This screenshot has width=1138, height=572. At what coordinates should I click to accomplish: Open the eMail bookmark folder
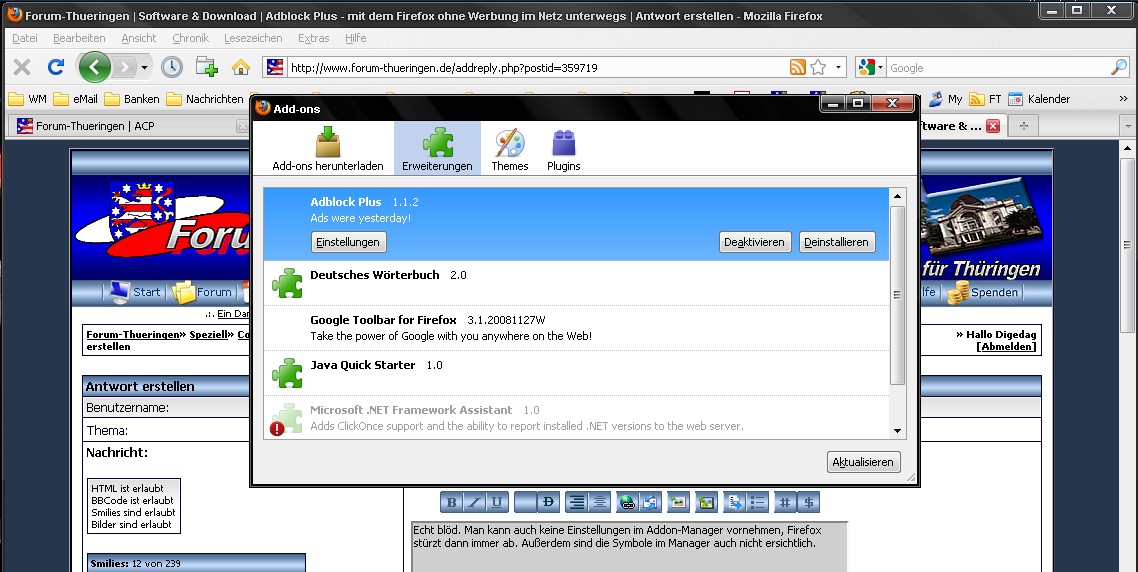click(x=75, y=99)
